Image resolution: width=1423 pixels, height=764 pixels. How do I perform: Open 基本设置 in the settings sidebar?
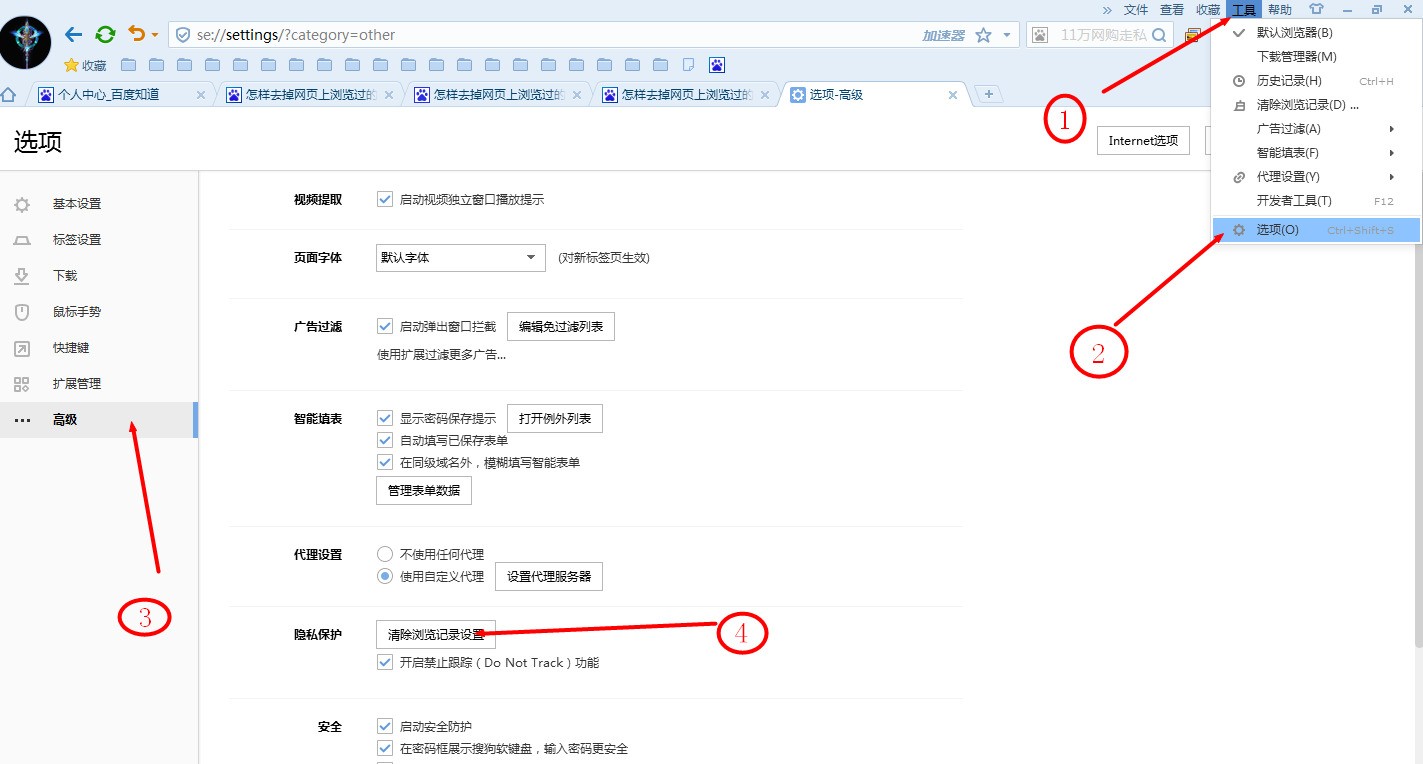(76, 203)
